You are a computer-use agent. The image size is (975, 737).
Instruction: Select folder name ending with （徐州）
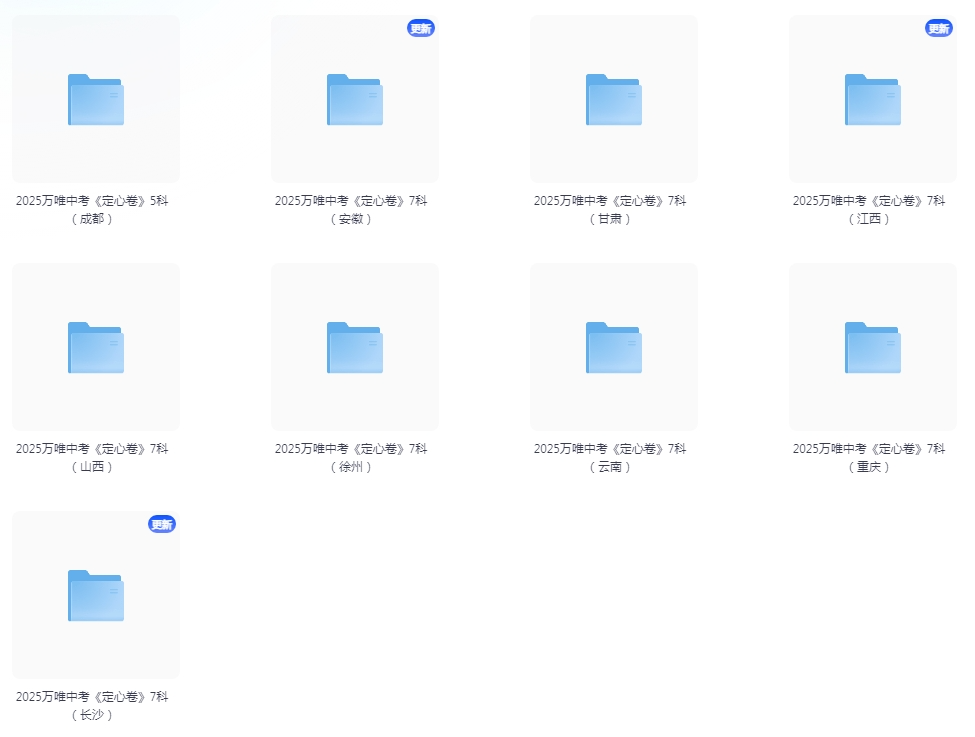[x=351, y=458]
